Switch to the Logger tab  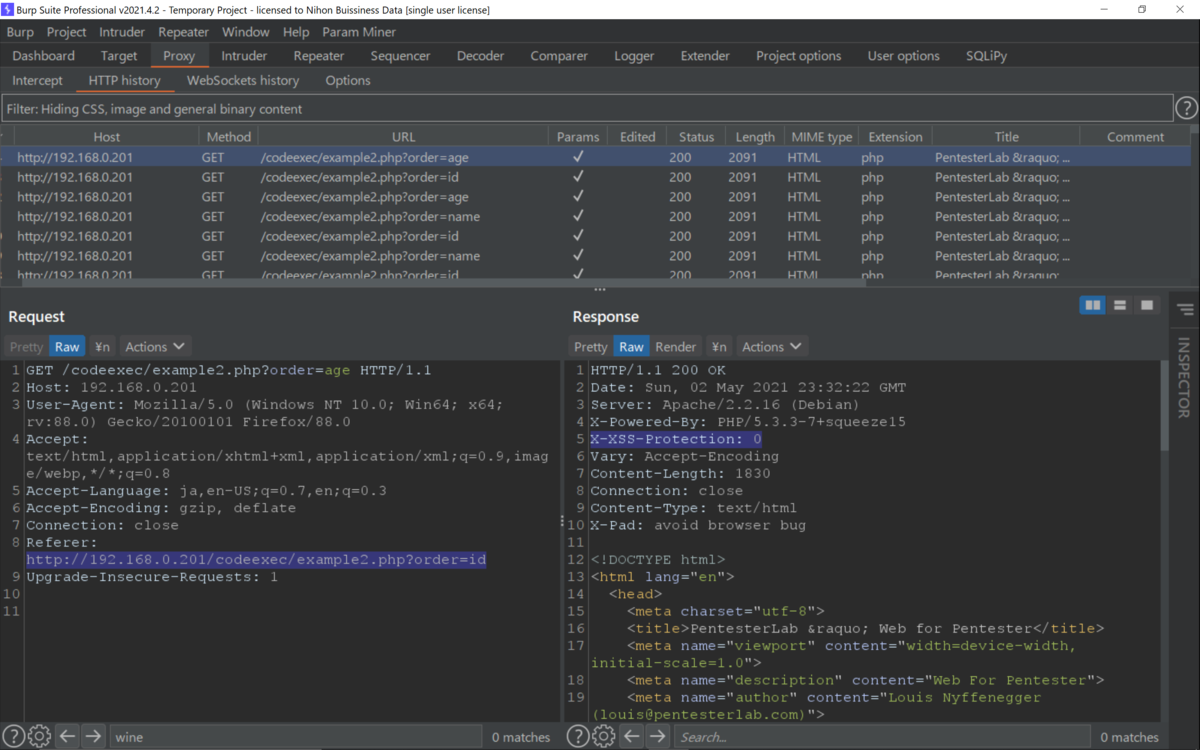coord(634,56)
